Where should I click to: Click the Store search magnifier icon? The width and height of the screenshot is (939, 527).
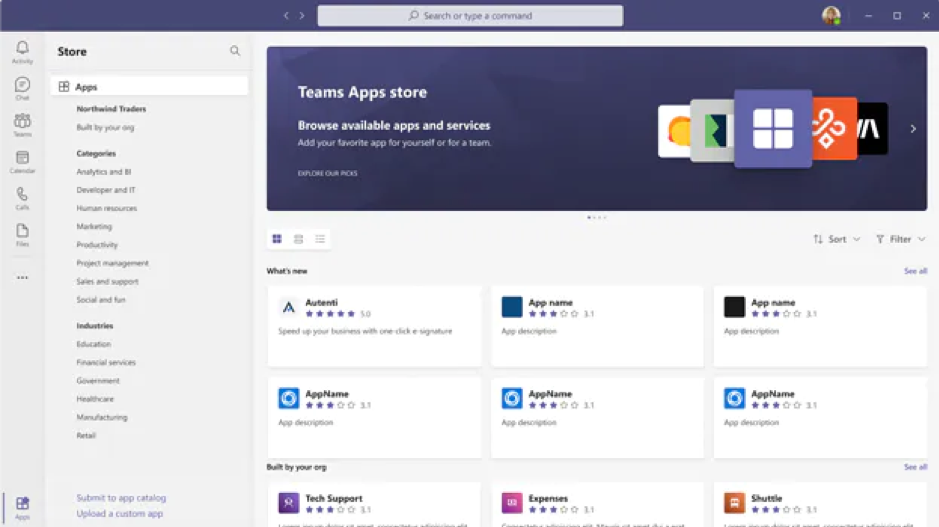[235, 51]
